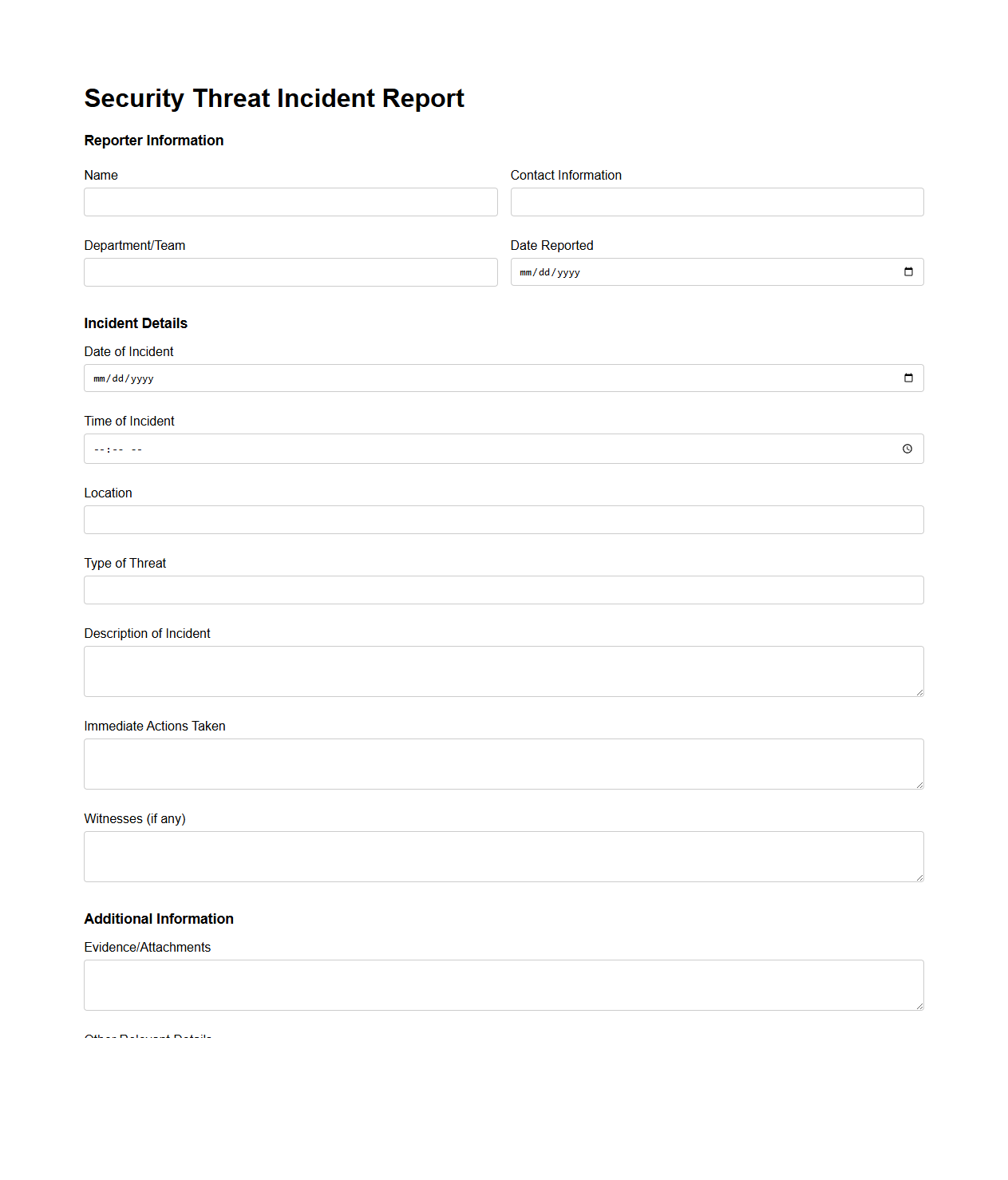1008x1180 pixels.
Task: Select the Evidence/Attachments text area
Action: (503, 984)
